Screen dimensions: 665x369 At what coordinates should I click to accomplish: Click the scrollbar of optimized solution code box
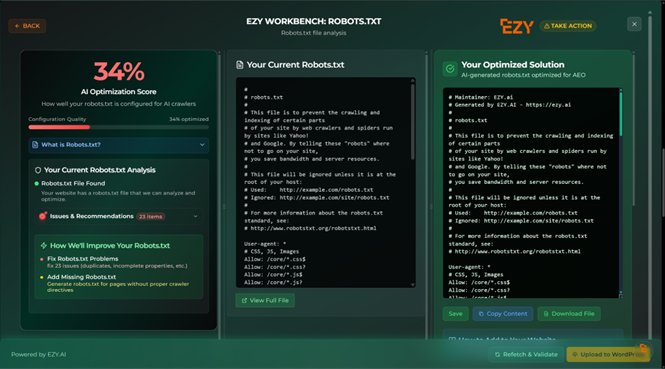[621, 114]
